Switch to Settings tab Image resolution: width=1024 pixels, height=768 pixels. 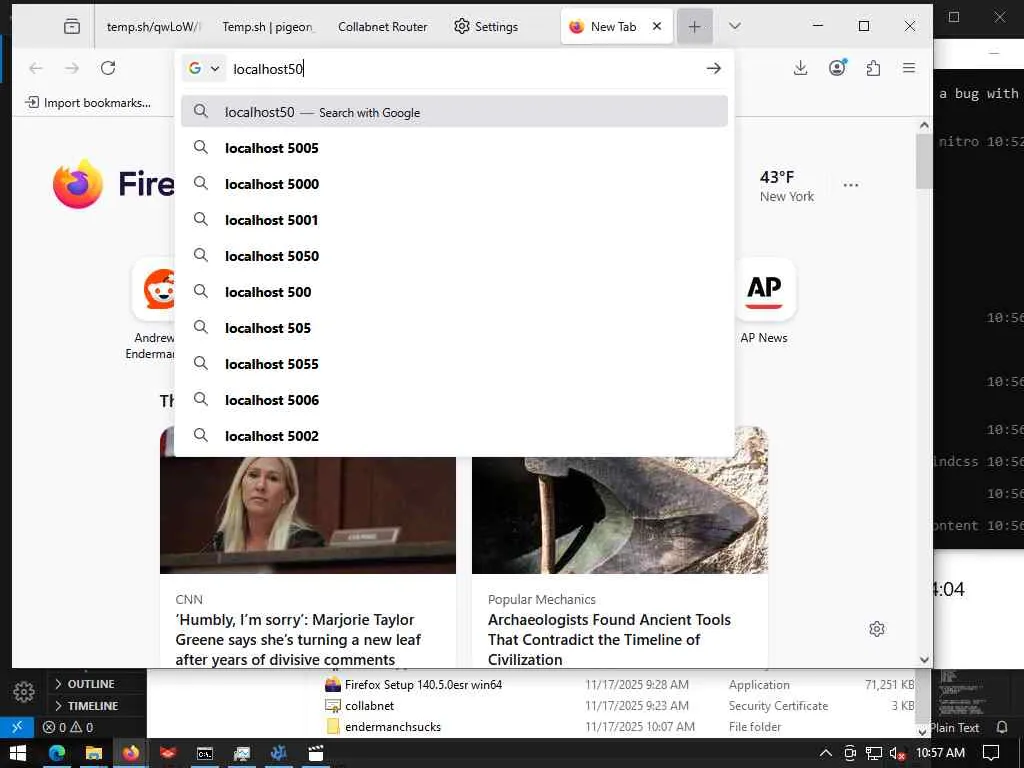pos(486,27)
